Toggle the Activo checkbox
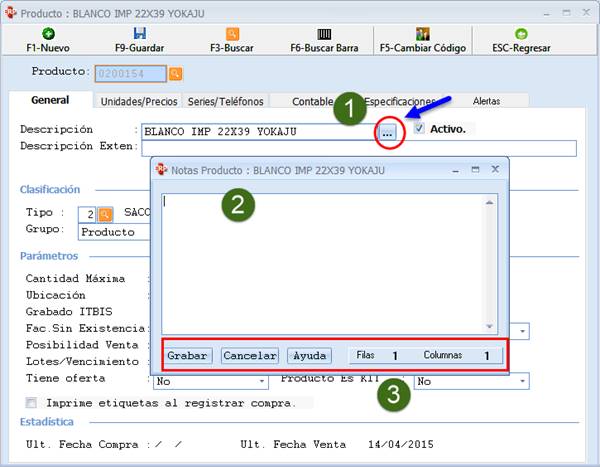Viewport: 600px width, 467px height. coord(419,129)
